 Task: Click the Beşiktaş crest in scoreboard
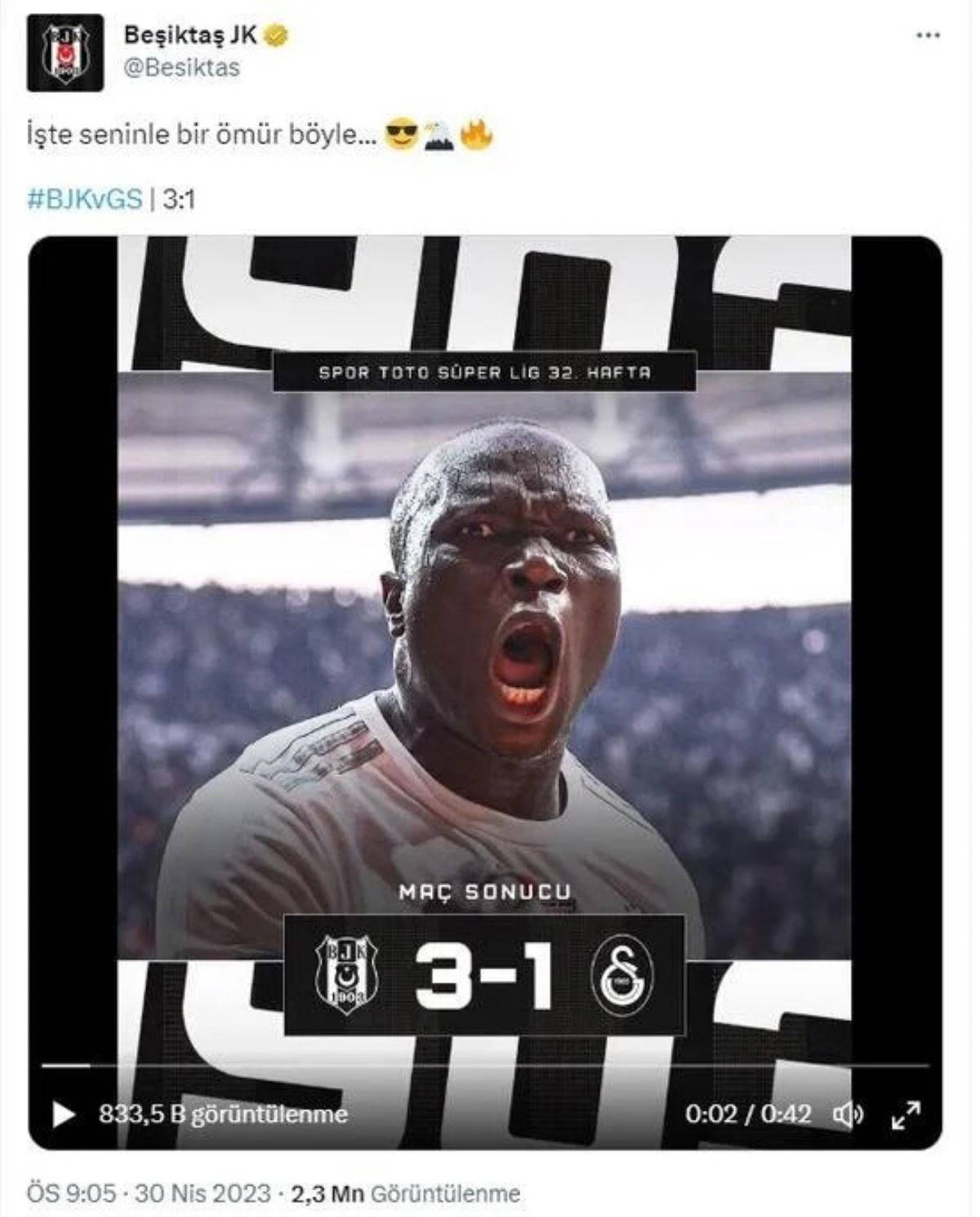tap(346, 974)
